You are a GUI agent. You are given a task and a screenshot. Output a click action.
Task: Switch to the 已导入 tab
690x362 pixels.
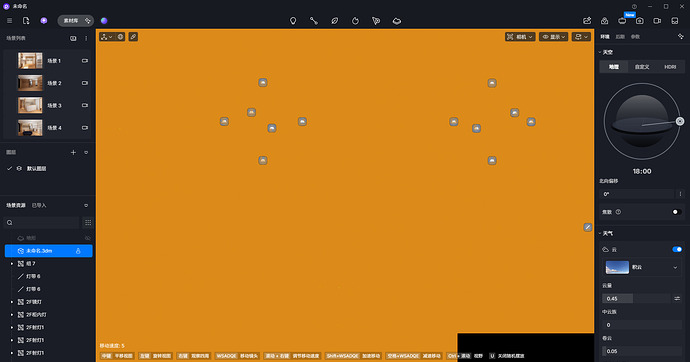39,205
